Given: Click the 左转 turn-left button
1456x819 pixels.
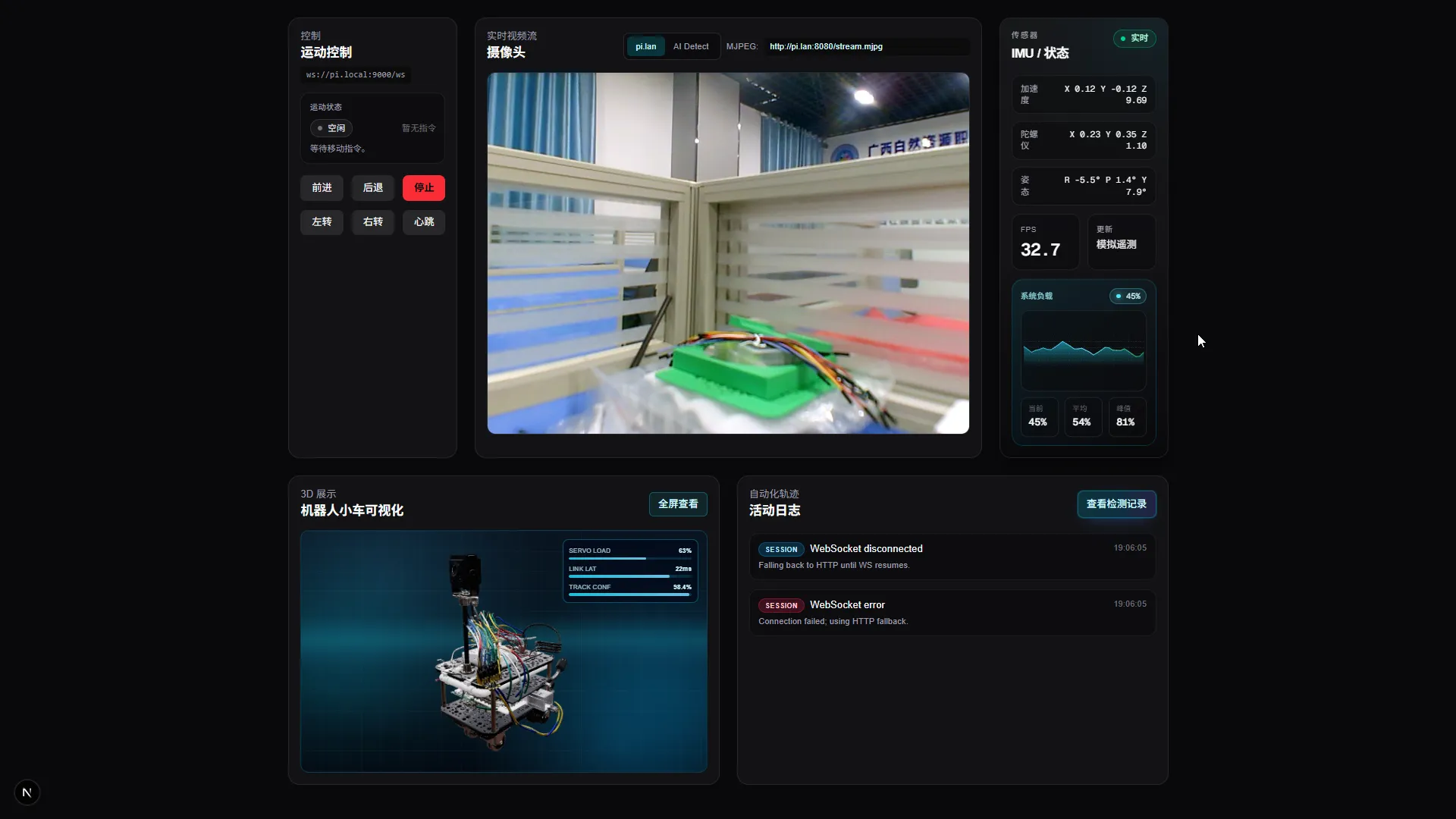Looking at the screenshot, I should coord(322,222).
